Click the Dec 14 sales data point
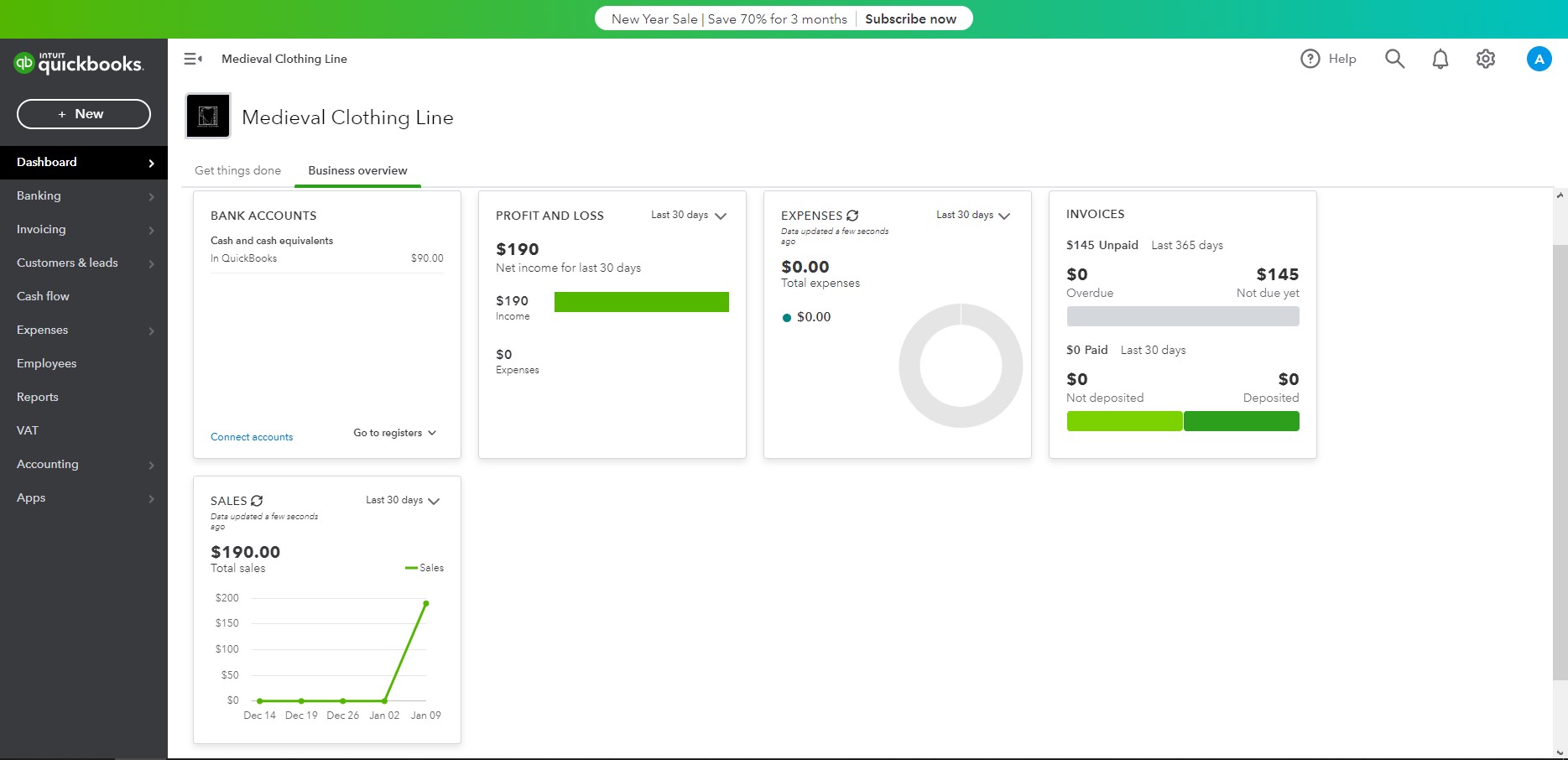The image size is (1568, 760). click(x=260, y=700)
